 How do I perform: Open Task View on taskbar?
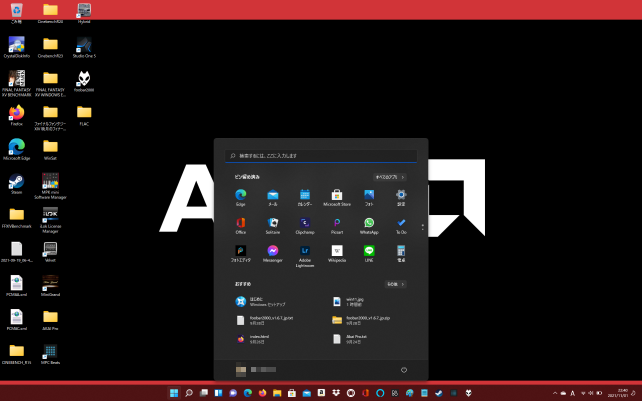click(203, 393)
